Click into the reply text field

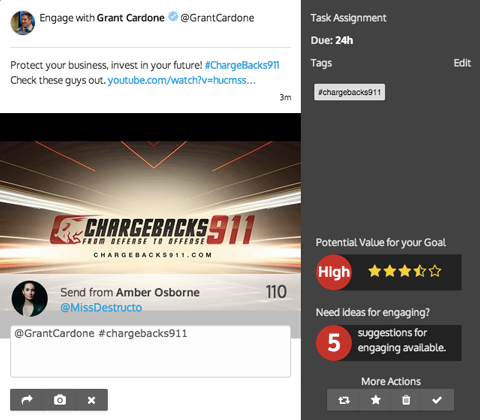point(150,351)
